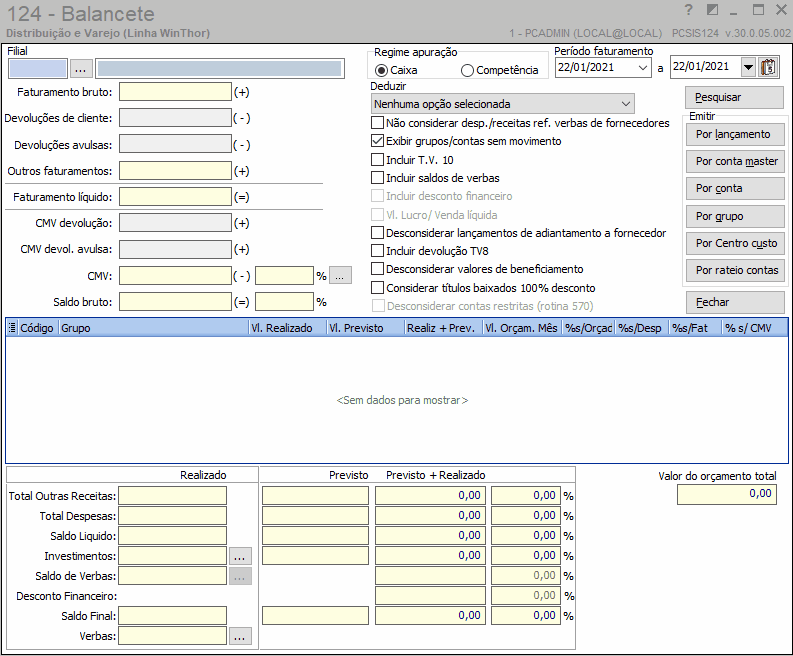Enable Incluir saldos de verbas
793x656 pixels.
(377, 178)
